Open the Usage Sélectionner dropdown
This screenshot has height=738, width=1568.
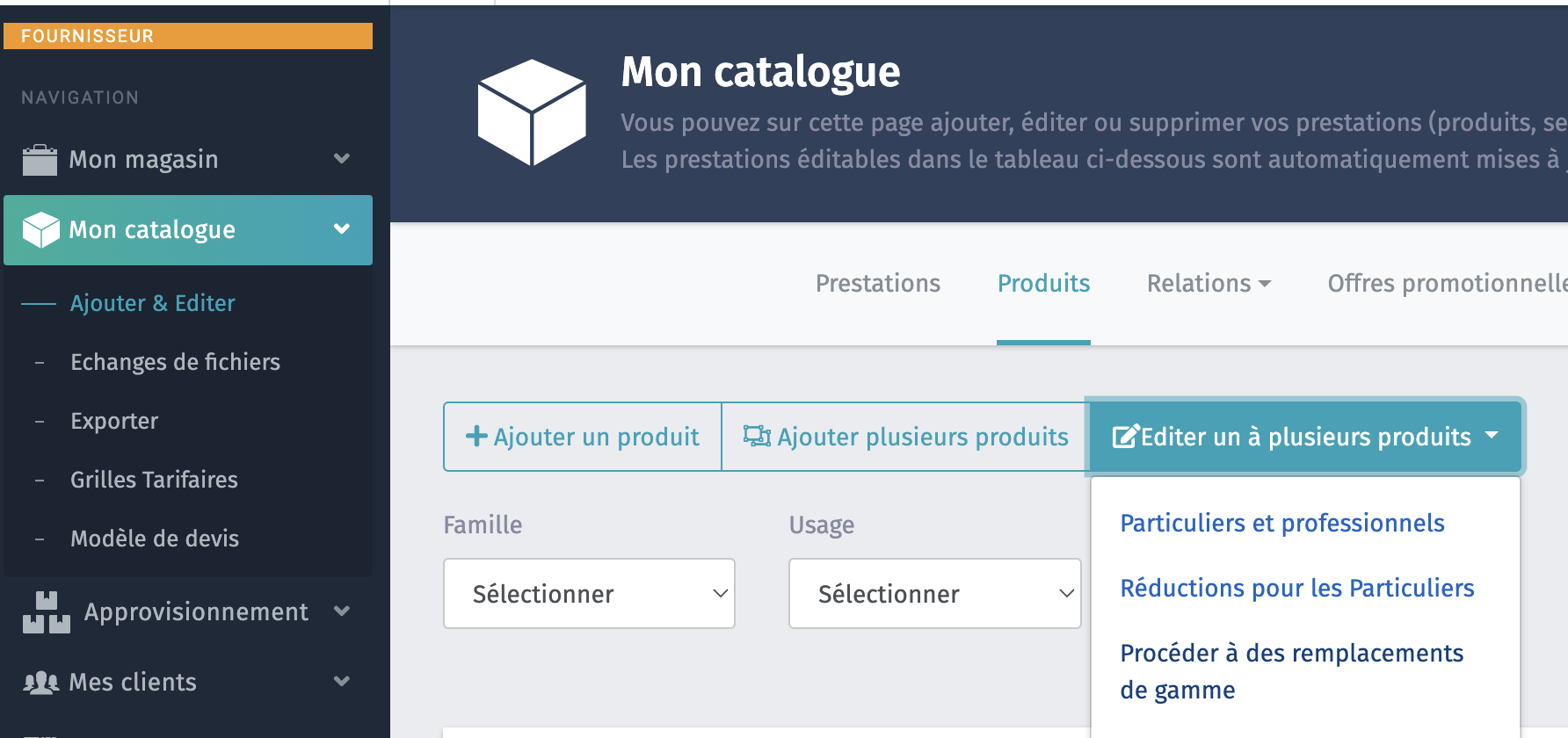934,594
